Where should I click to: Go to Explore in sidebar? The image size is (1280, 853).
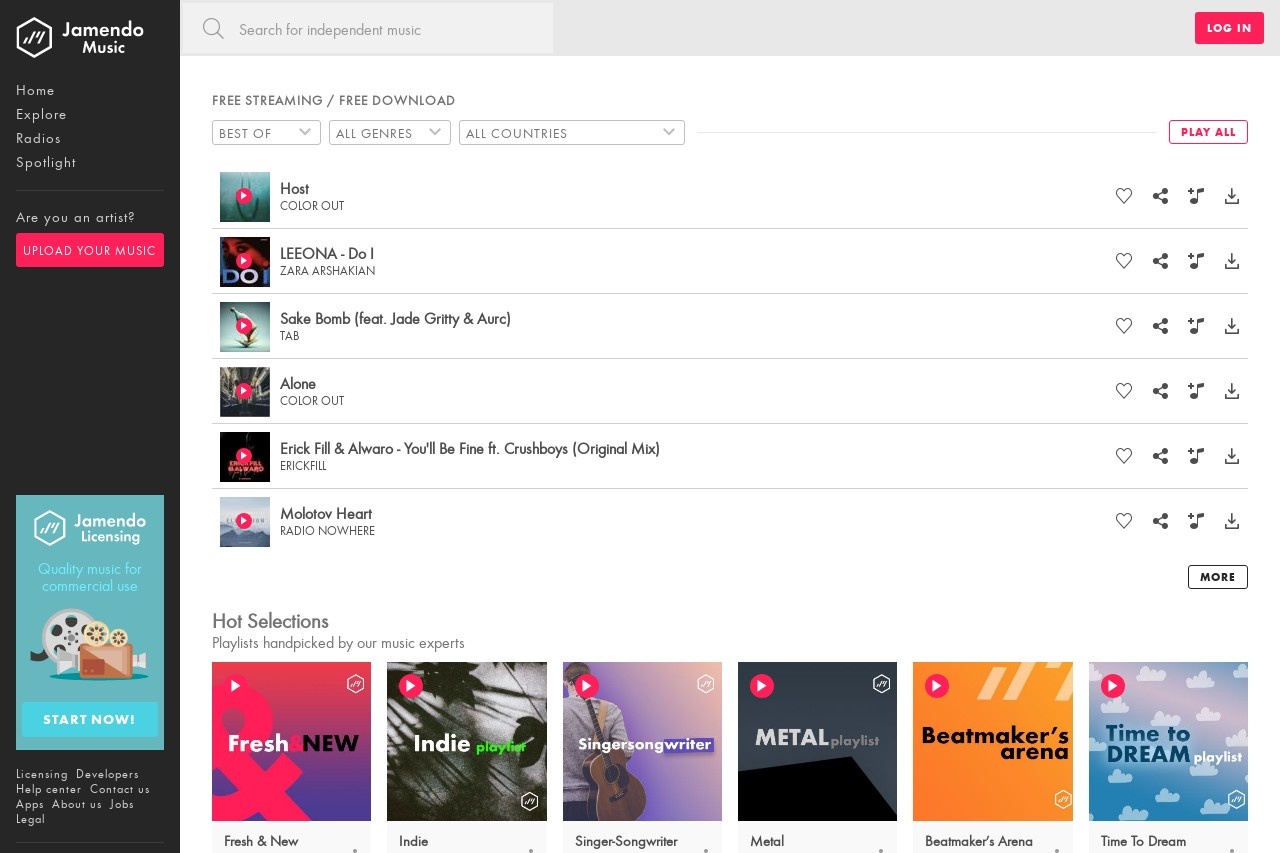pyautogui.click(x=41, y=114)
